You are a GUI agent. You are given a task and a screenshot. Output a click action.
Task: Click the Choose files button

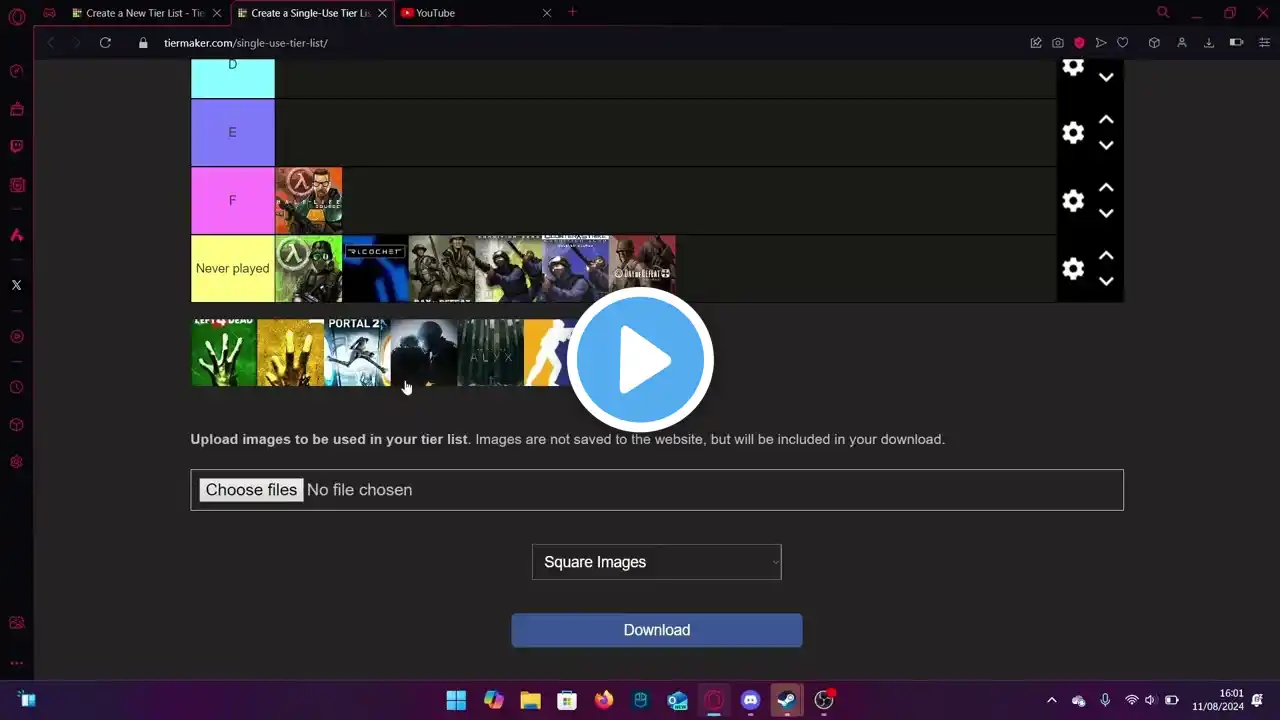coord(251,490)
